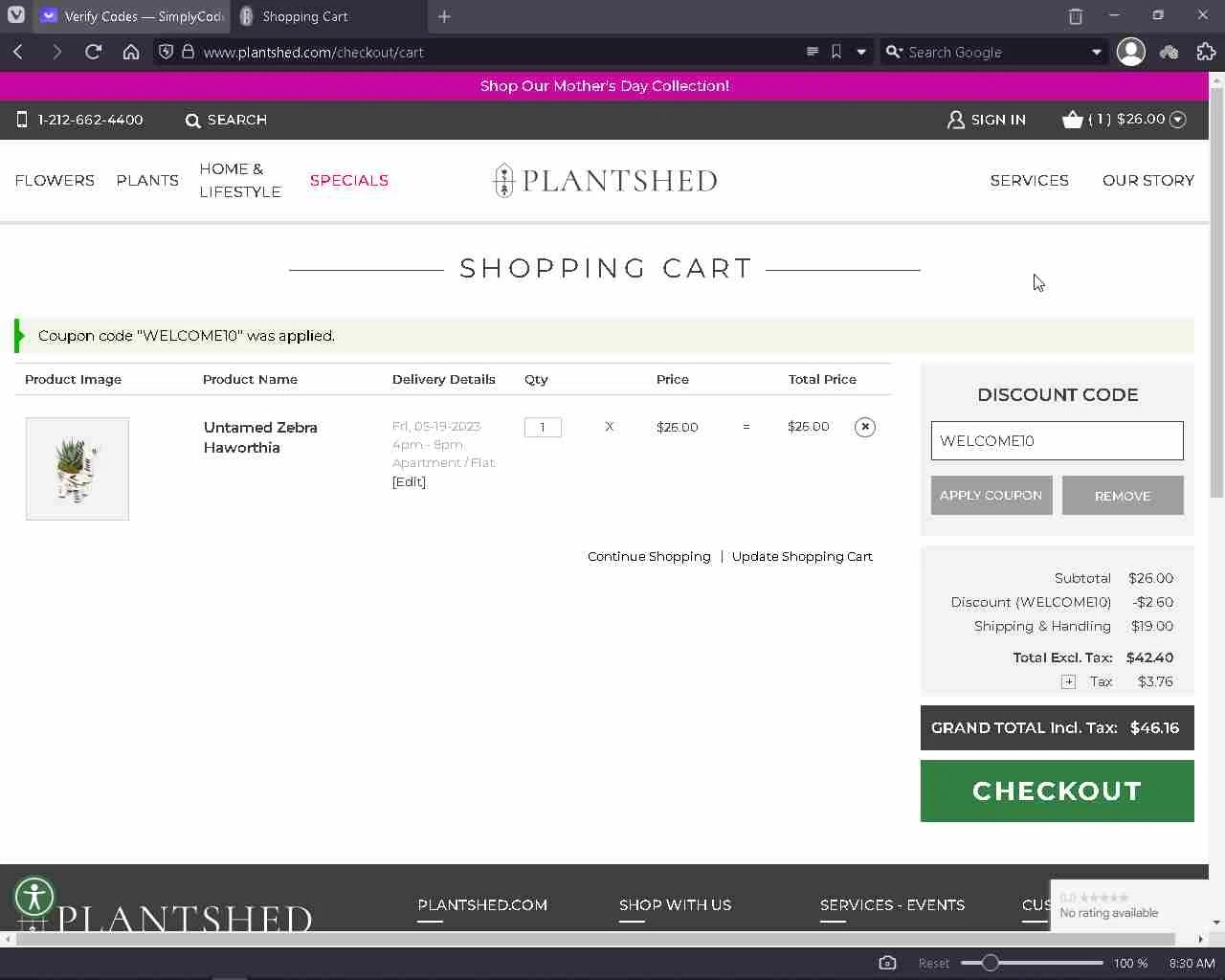
Task: Click the PLANTSHED logo
Action: point(605,180)
